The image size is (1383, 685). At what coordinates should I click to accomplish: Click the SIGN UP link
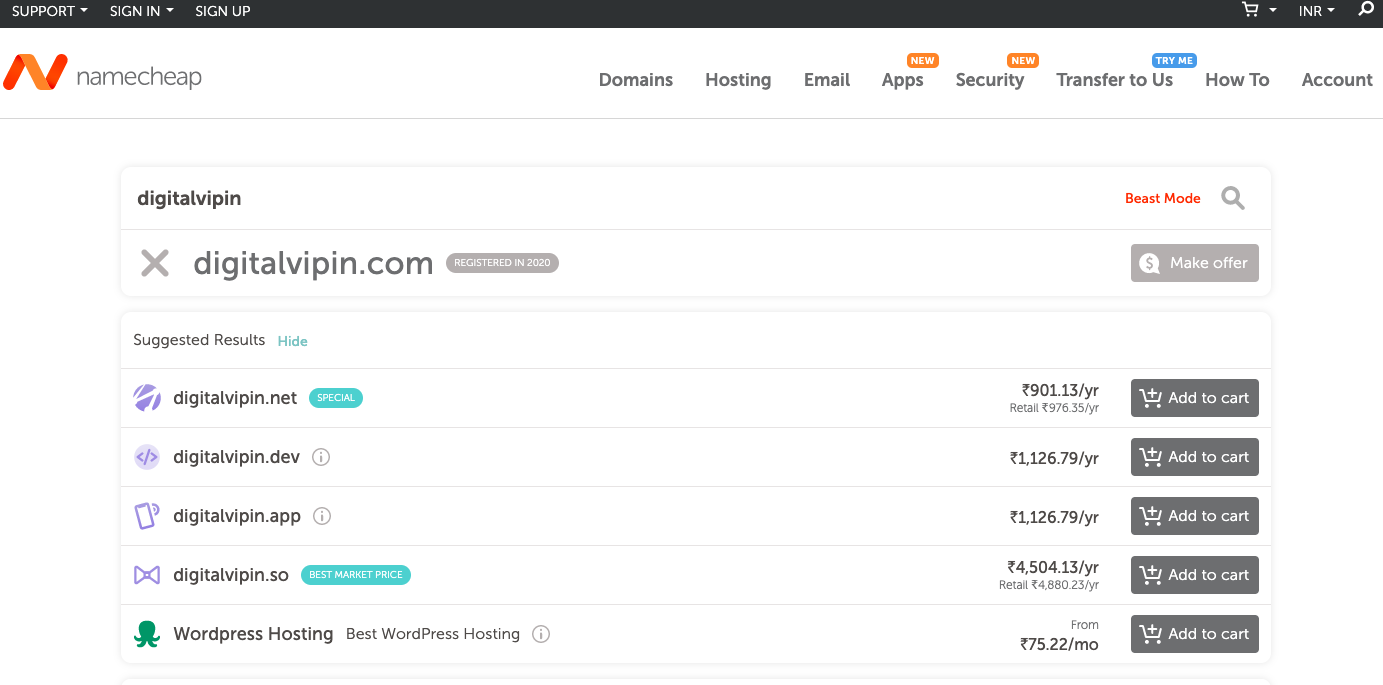(223, 11)
